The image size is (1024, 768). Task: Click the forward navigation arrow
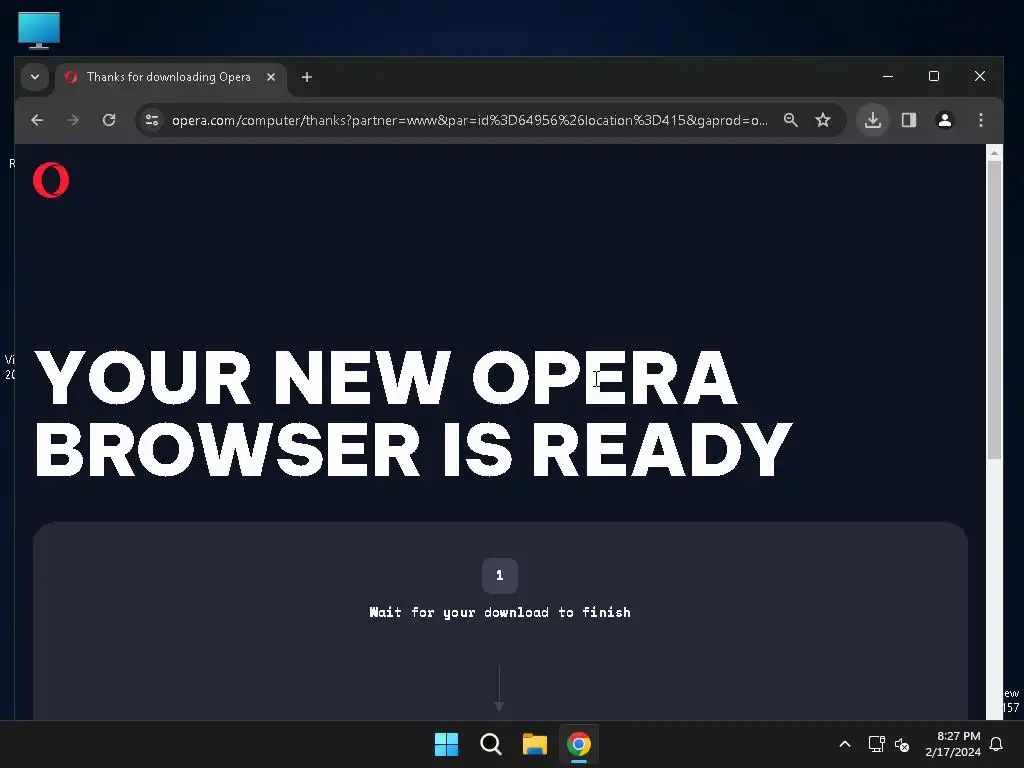pyautogui.click(x=73, y=120)
